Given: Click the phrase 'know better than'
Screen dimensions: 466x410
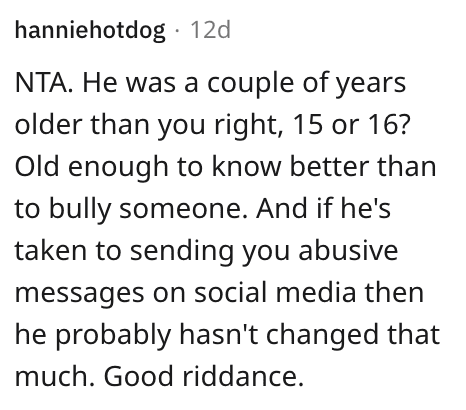Looking at the screenshot, I should click(324, 166).
